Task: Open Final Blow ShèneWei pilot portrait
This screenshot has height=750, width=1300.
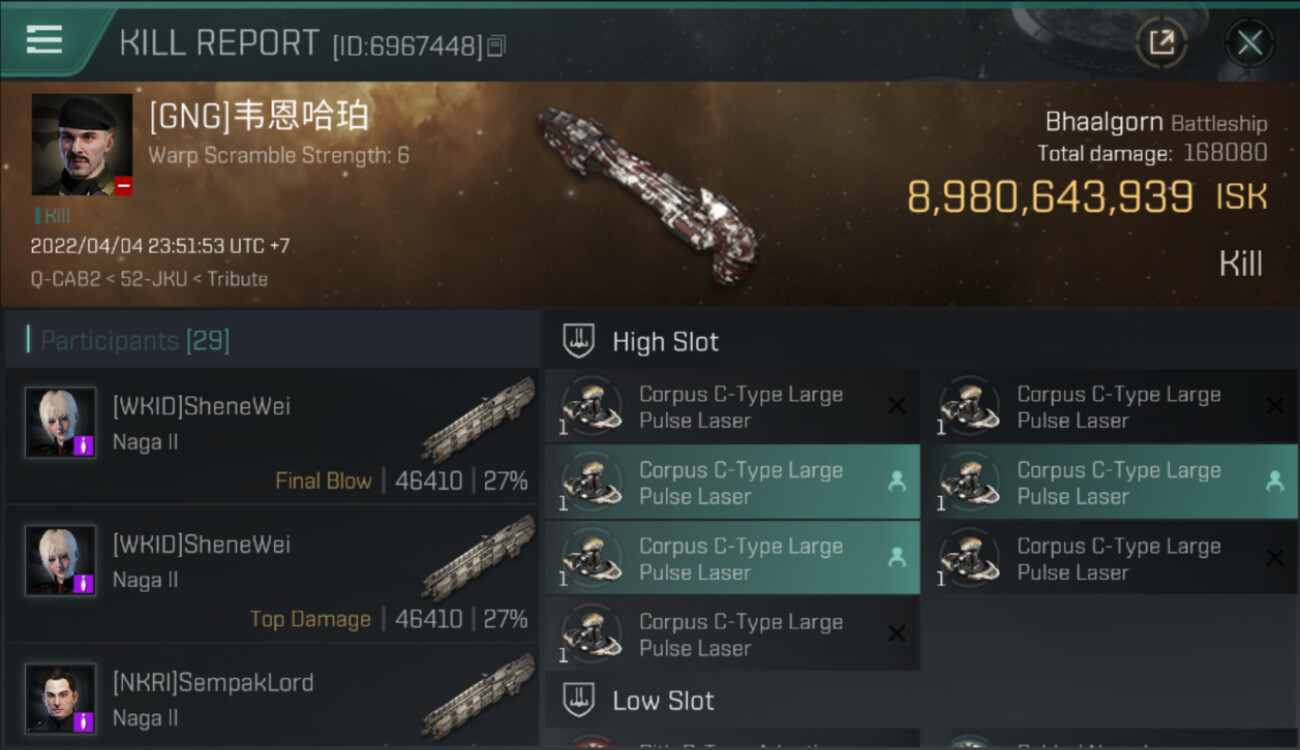Action: click(x=61, y=422)
